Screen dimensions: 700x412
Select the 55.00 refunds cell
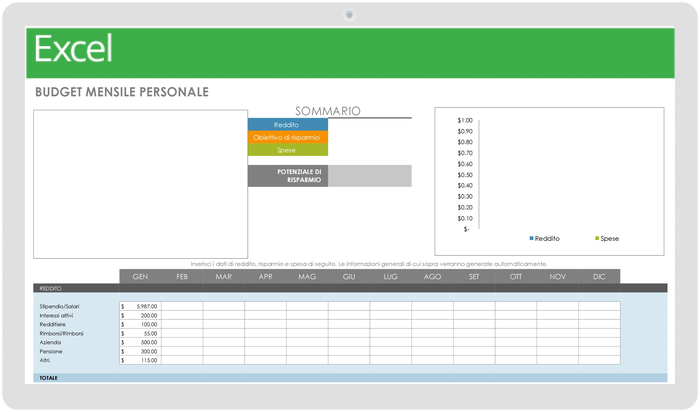pos(140,333)
